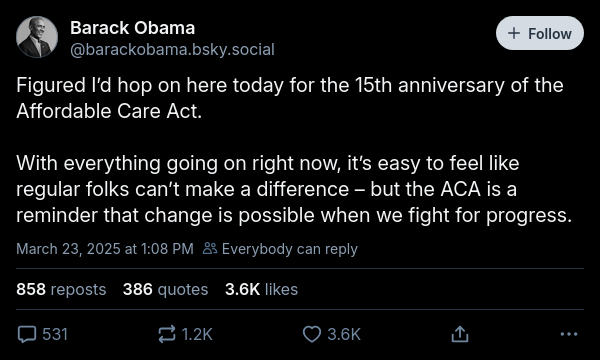
Task: Click the March 23, 2025 timestamp
Action: click(x=105, y=249)
